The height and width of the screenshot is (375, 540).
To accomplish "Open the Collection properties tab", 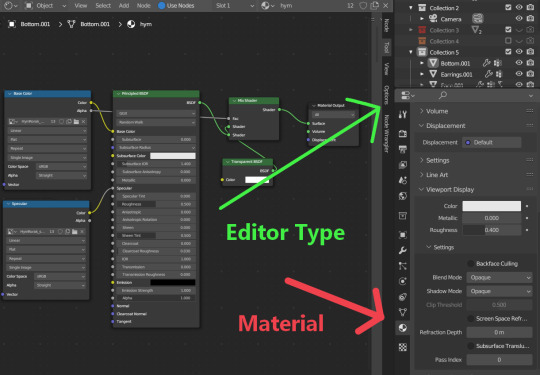I will 402,216.
